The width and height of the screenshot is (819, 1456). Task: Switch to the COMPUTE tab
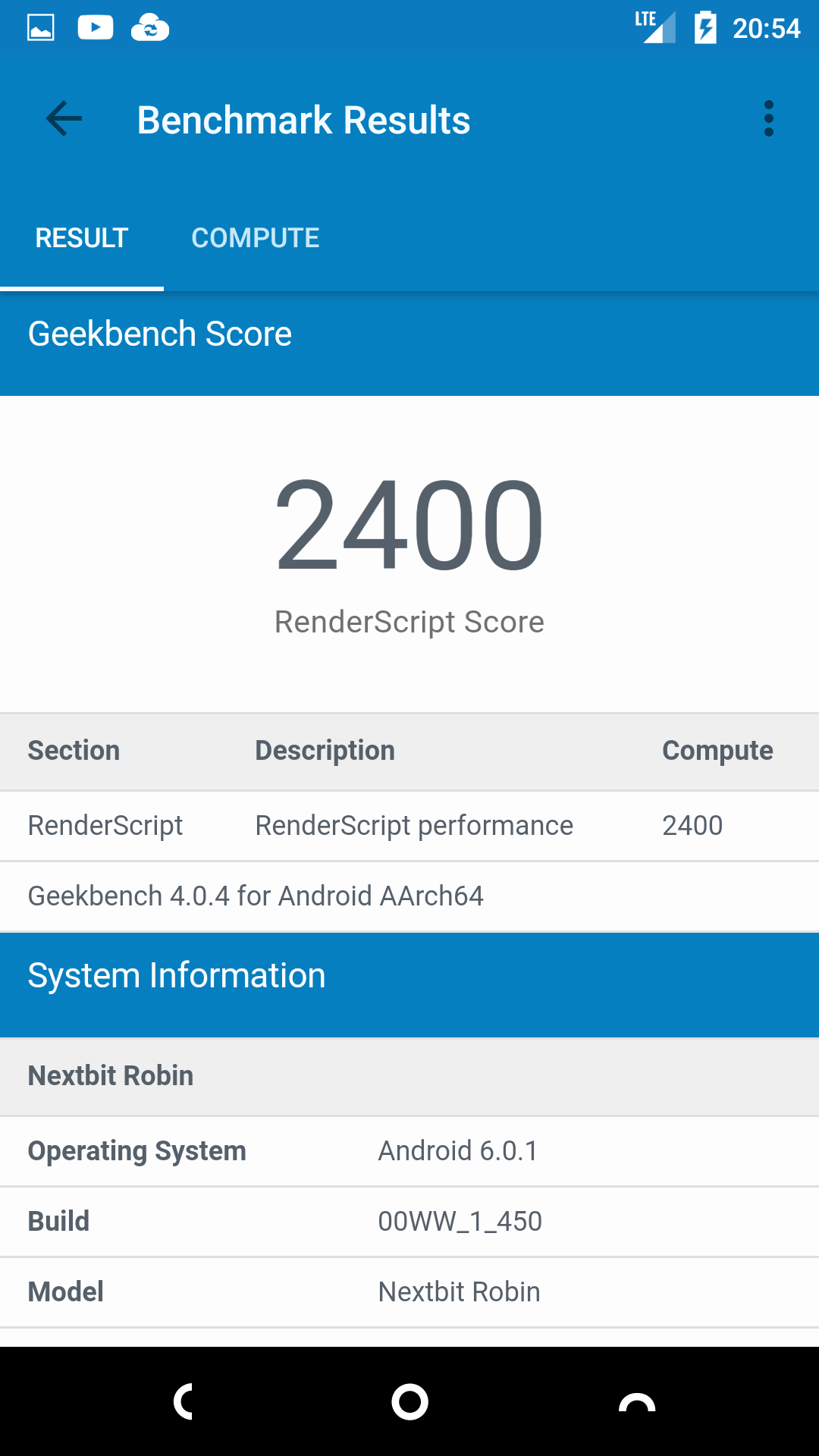256,238
